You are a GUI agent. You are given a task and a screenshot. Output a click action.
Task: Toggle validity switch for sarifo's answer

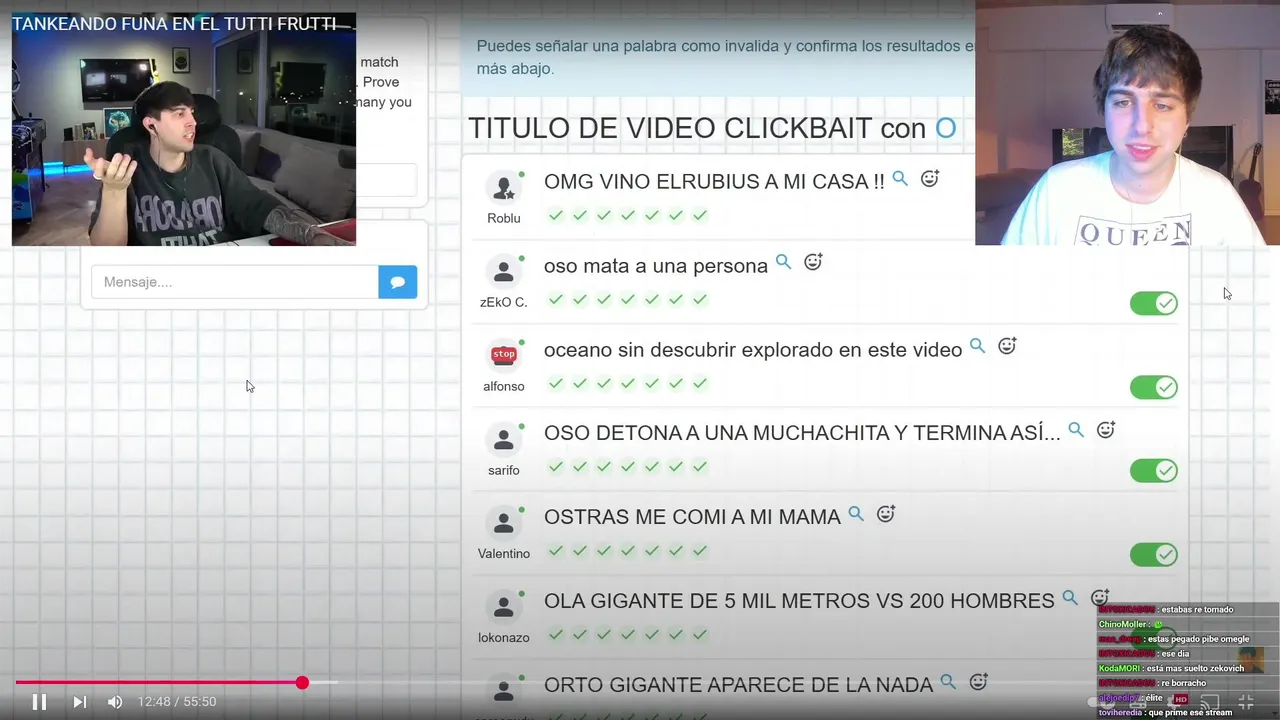click(1154, 471)
